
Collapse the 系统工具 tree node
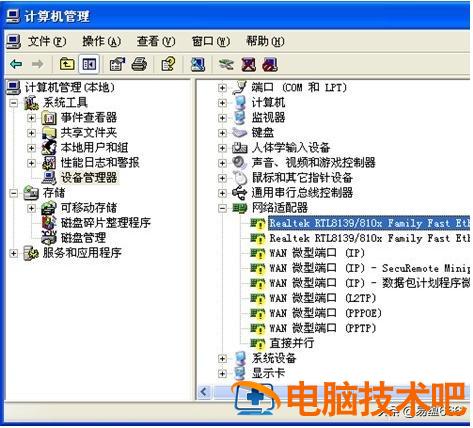pos(13,103)
